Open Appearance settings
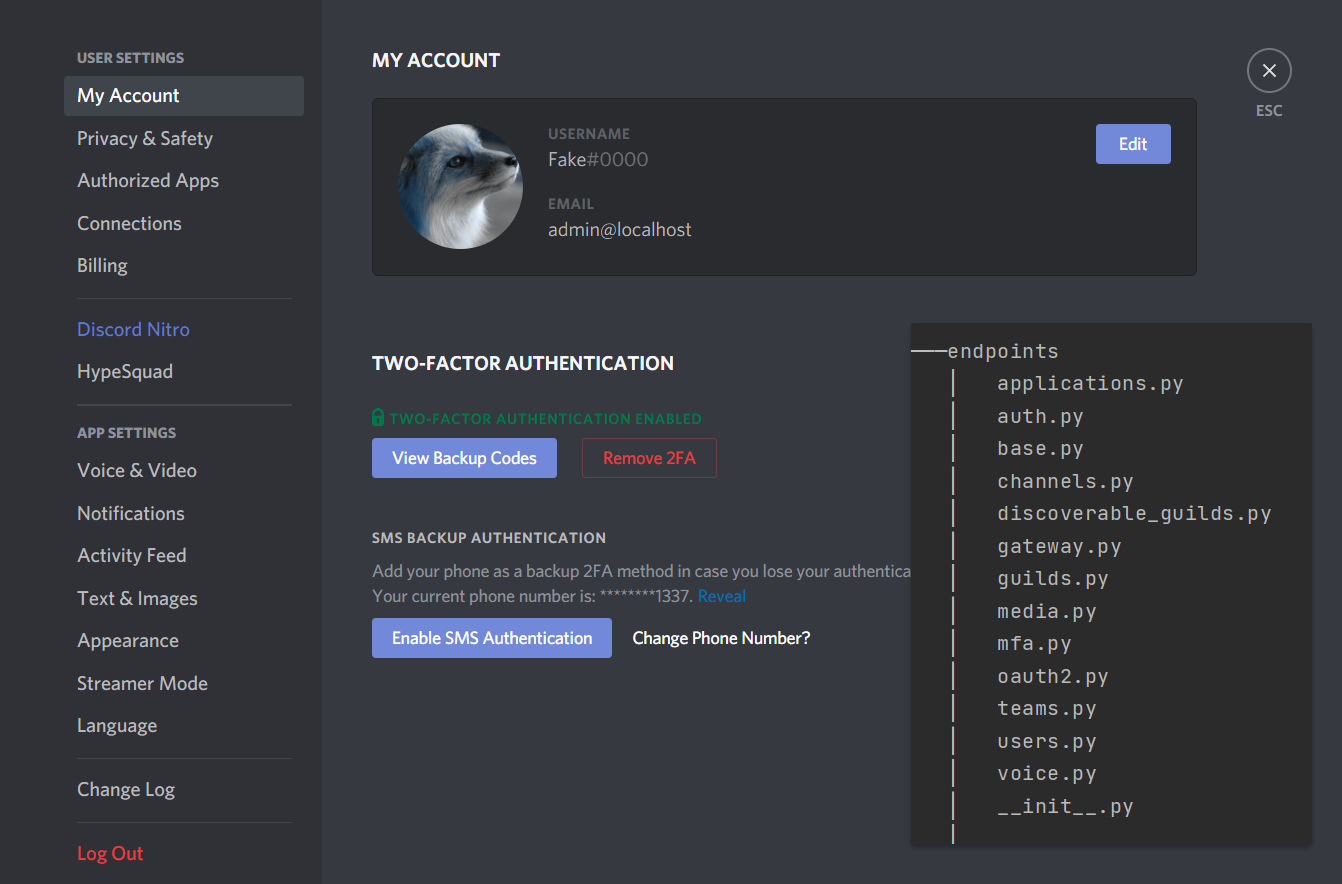Image resolution: width=1342 pixels, height=884 pixels. pos(128,641)
